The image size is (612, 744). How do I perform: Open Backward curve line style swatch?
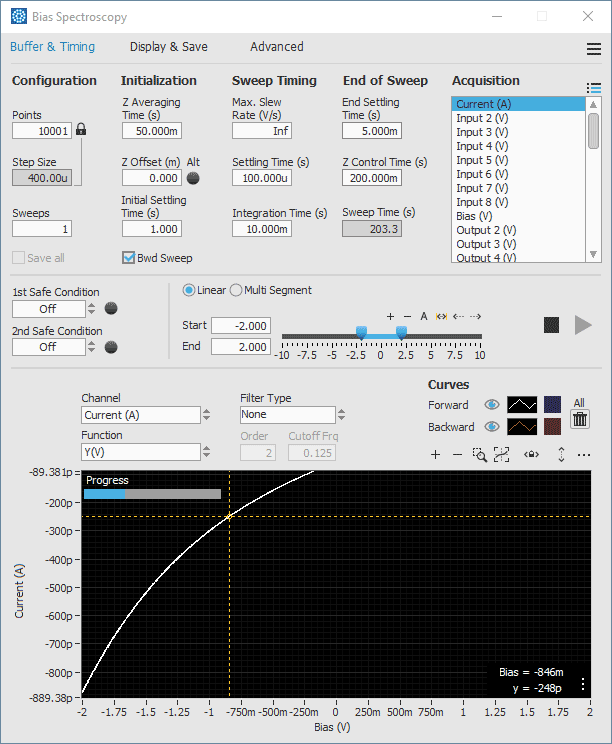click(x=522, y=427)
